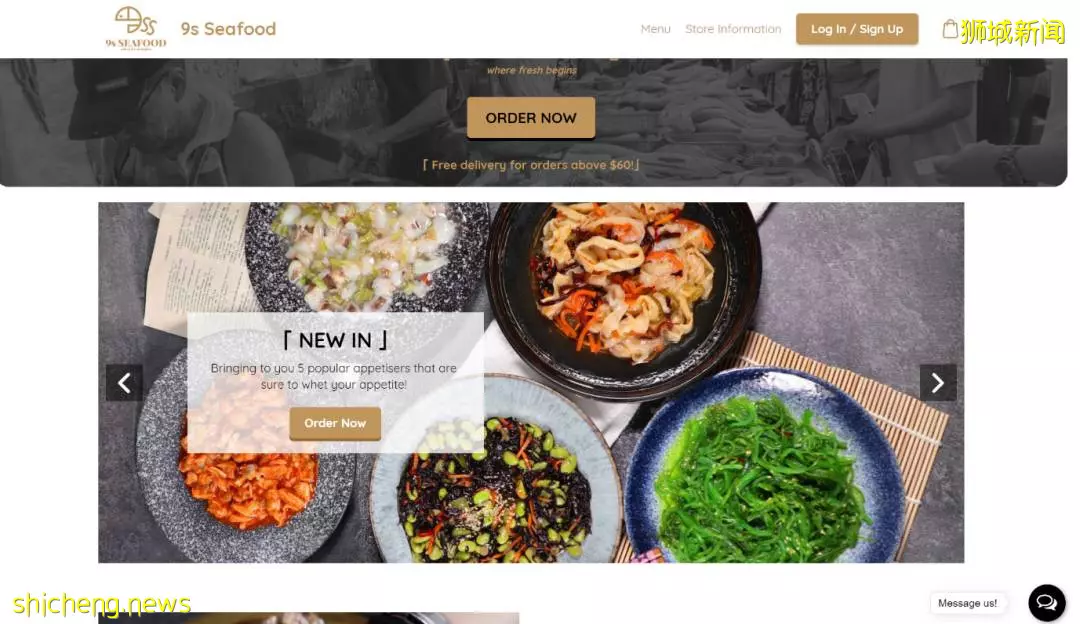This screenshot has height=624, width=1080.
Task: Select the Message us! label
Action: coord(967,603)
